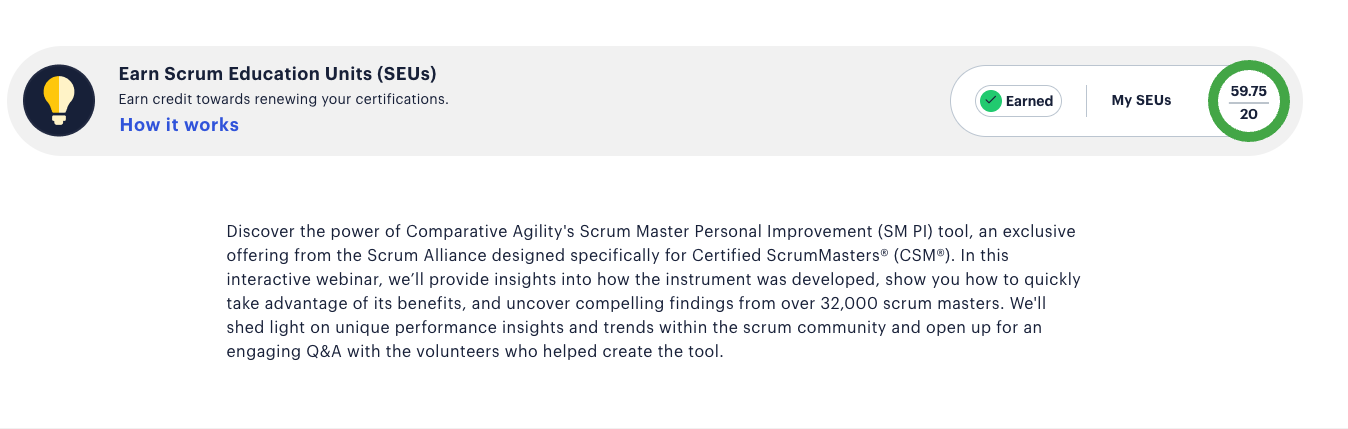1348x429 pixels.
Task: Open the How it works link
Action: point(179,125)
